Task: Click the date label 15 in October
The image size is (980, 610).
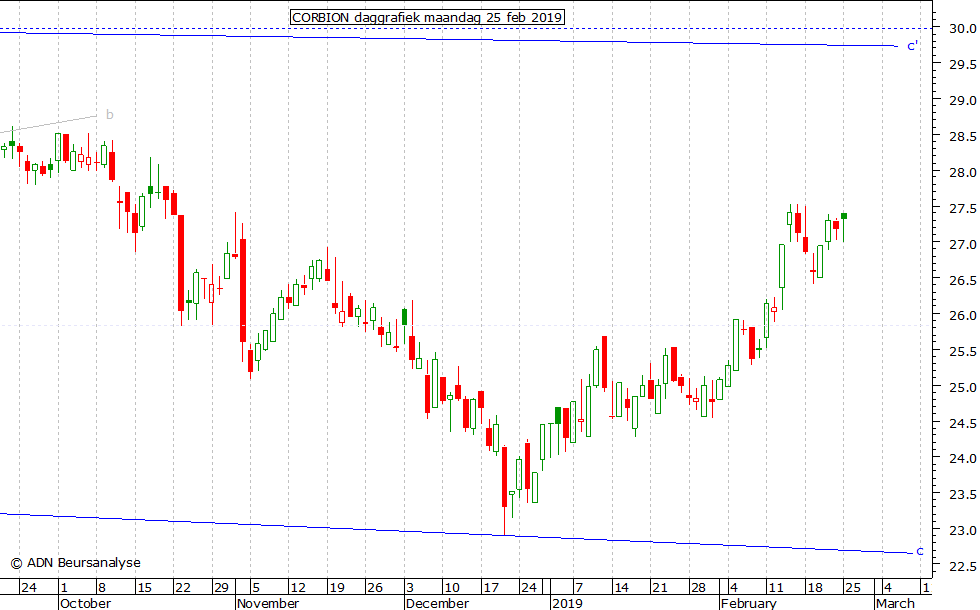Action: (x=144, y=588)
